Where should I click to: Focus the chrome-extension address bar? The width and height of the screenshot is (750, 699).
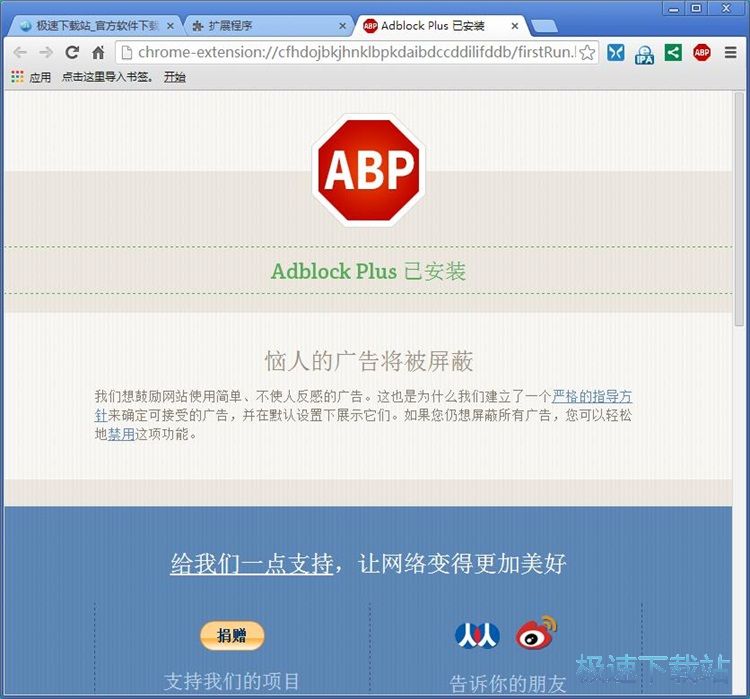(357, 52)
